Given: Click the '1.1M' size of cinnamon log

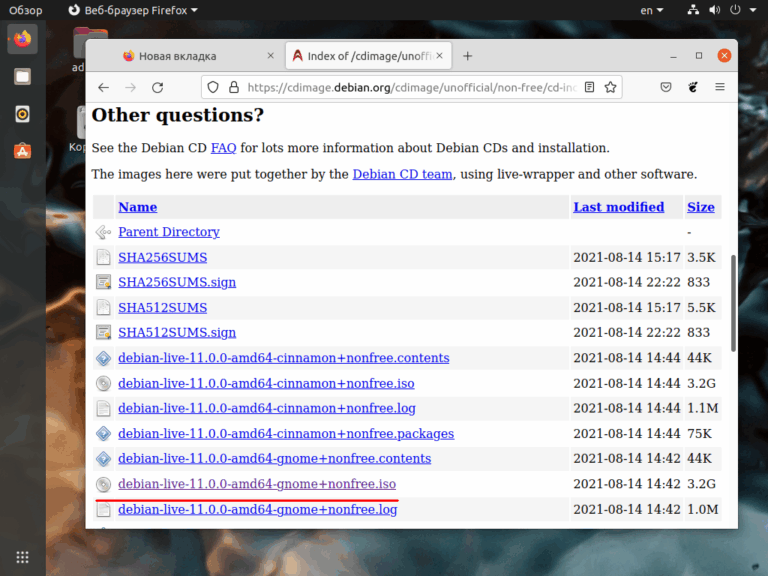Looking at the screenshot, I should [x=702, y=408].
